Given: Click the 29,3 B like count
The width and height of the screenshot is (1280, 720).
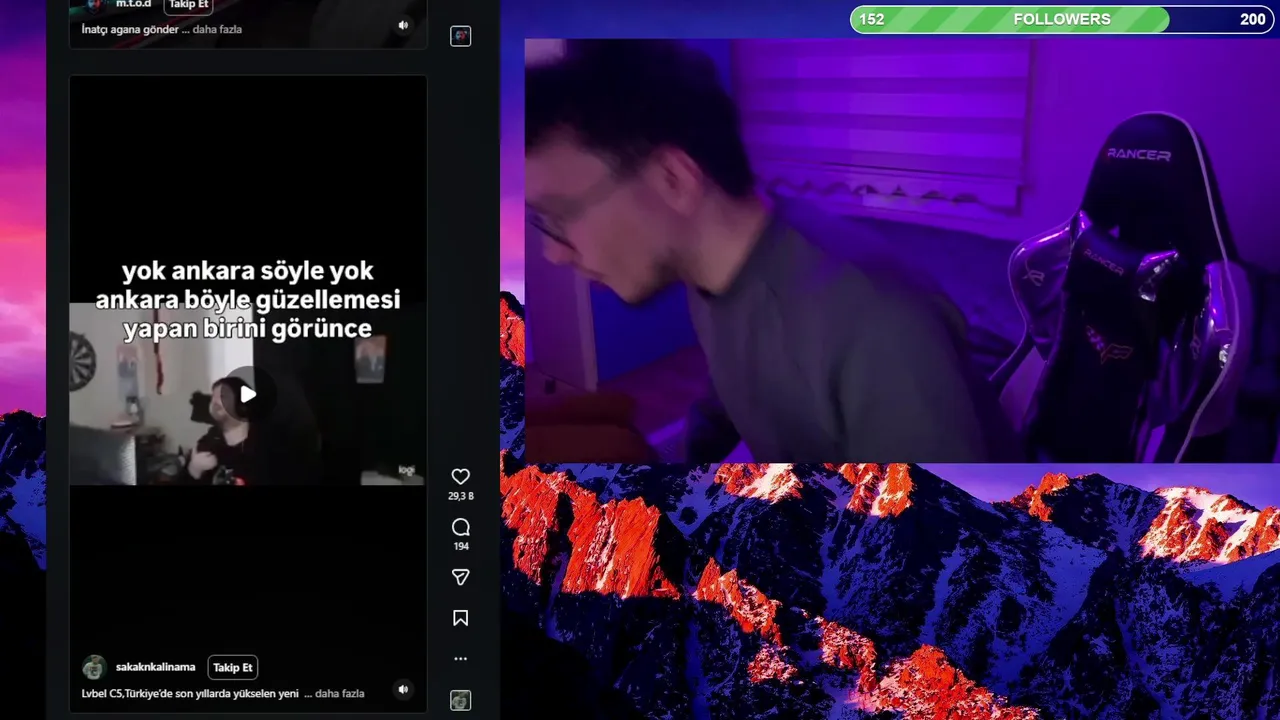Looking at the screenshot, I should tap(460, 496).
